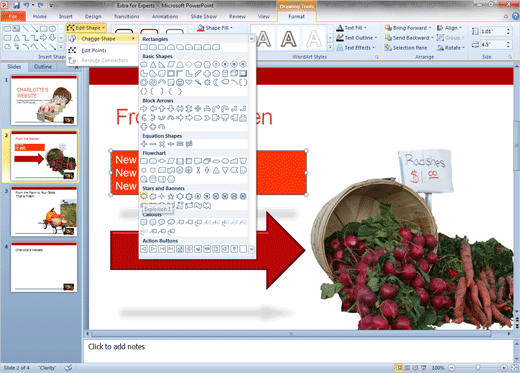Click the Plus equation shape
Screen dimensions: 520x373
[144, 144]
